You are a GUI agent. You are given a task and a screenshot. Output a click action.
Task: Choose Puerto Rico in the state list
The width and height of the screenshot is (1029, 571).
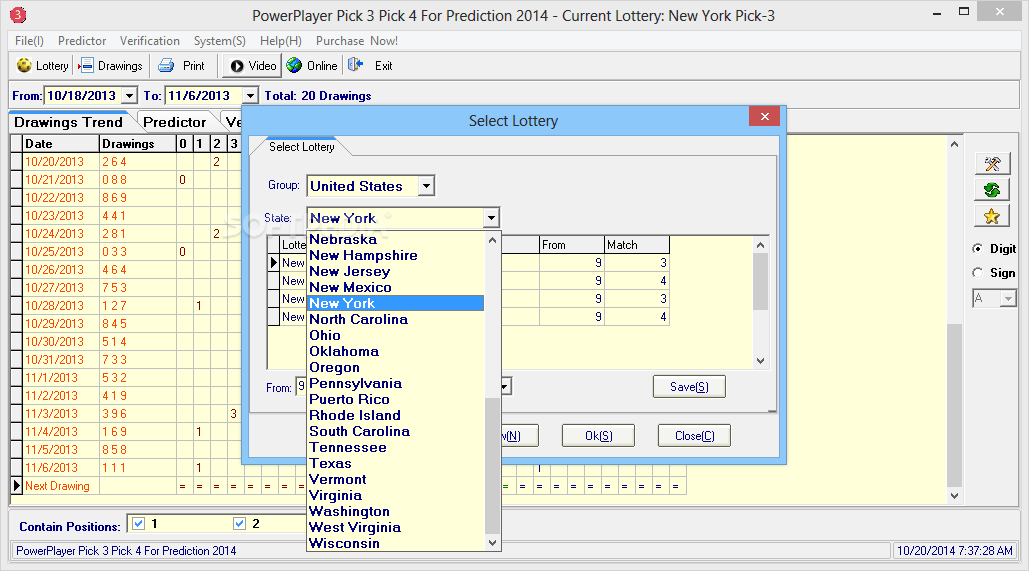click(x=396, y=399)
